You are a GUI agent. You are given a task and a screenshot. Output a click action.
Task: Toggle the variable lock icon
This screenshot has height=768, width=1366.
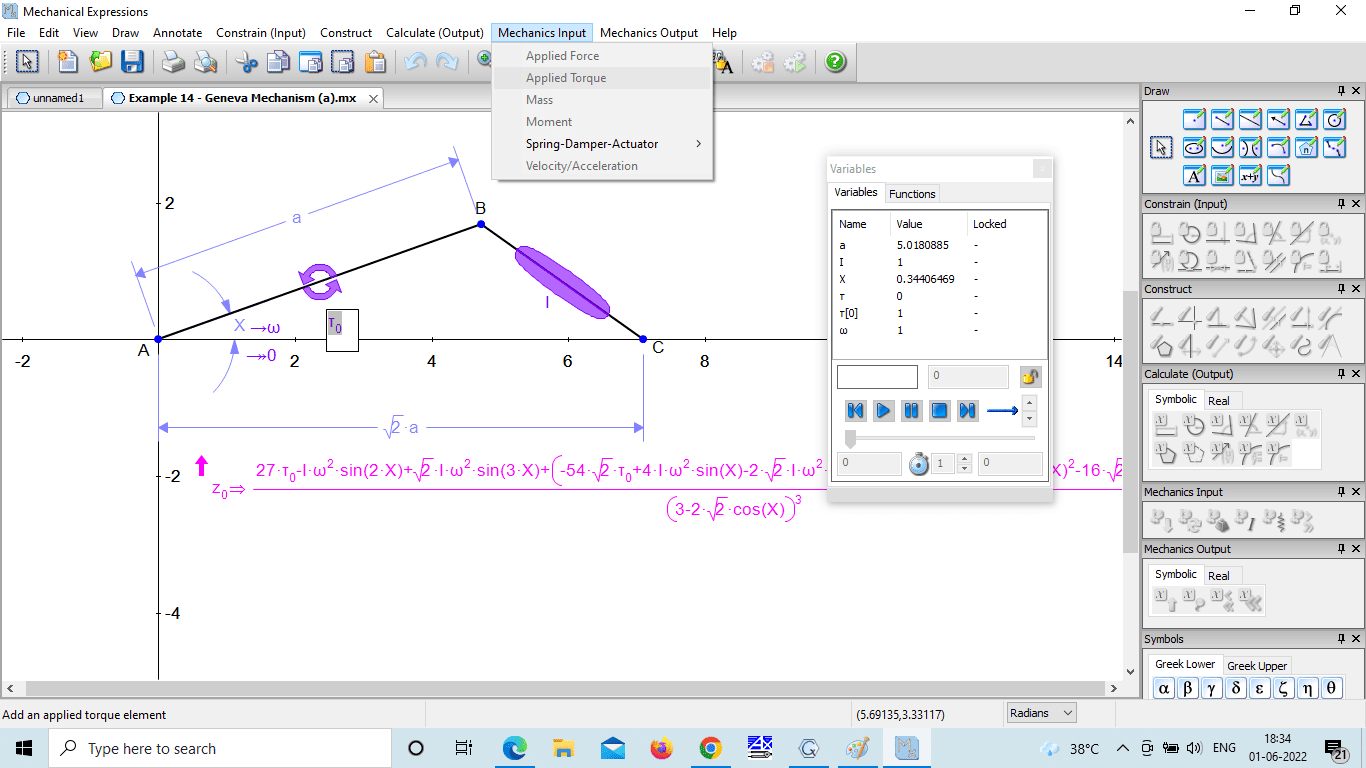point(1031,377)
